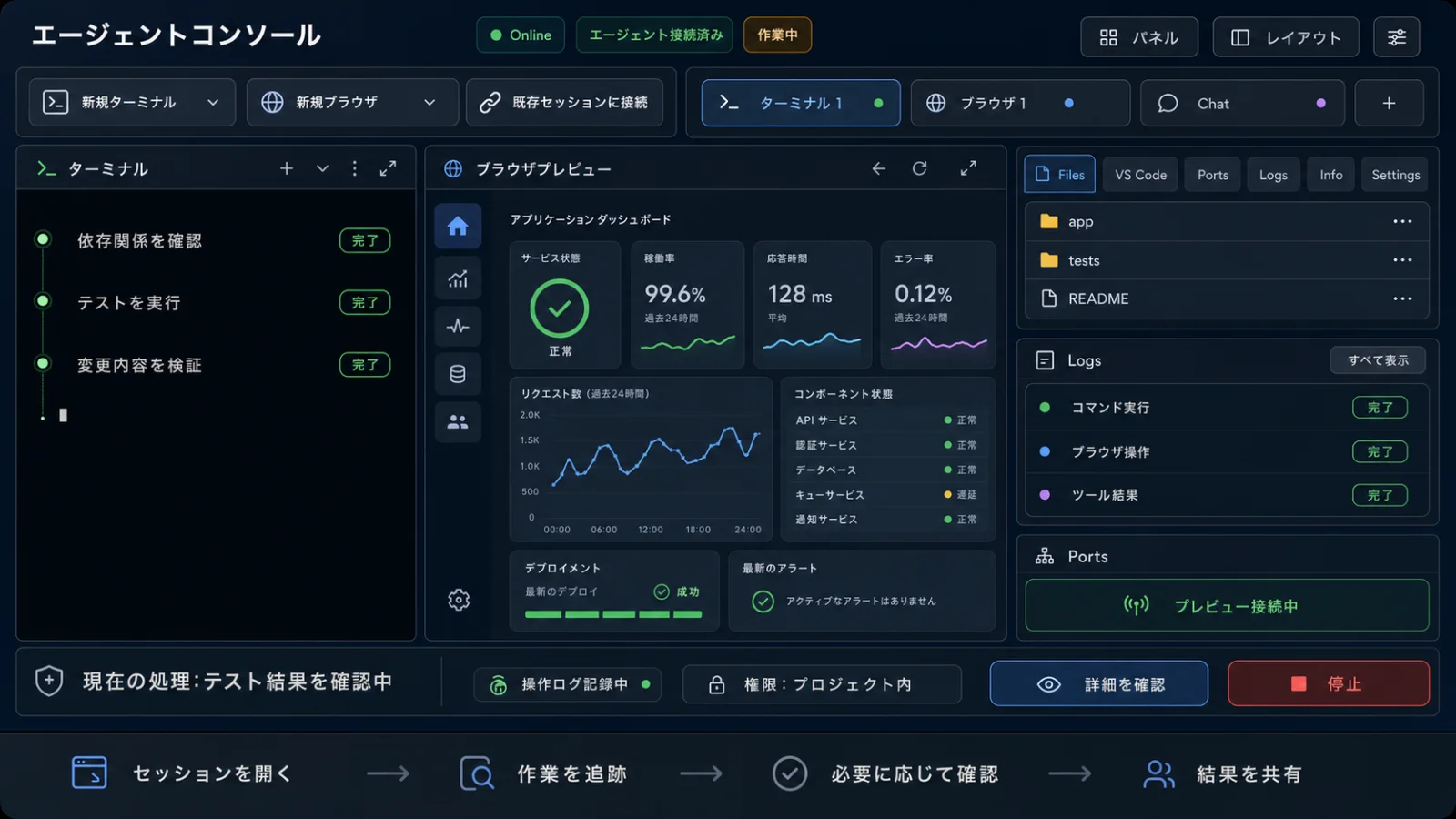Go back in browser preview

[x=878, y=168]
